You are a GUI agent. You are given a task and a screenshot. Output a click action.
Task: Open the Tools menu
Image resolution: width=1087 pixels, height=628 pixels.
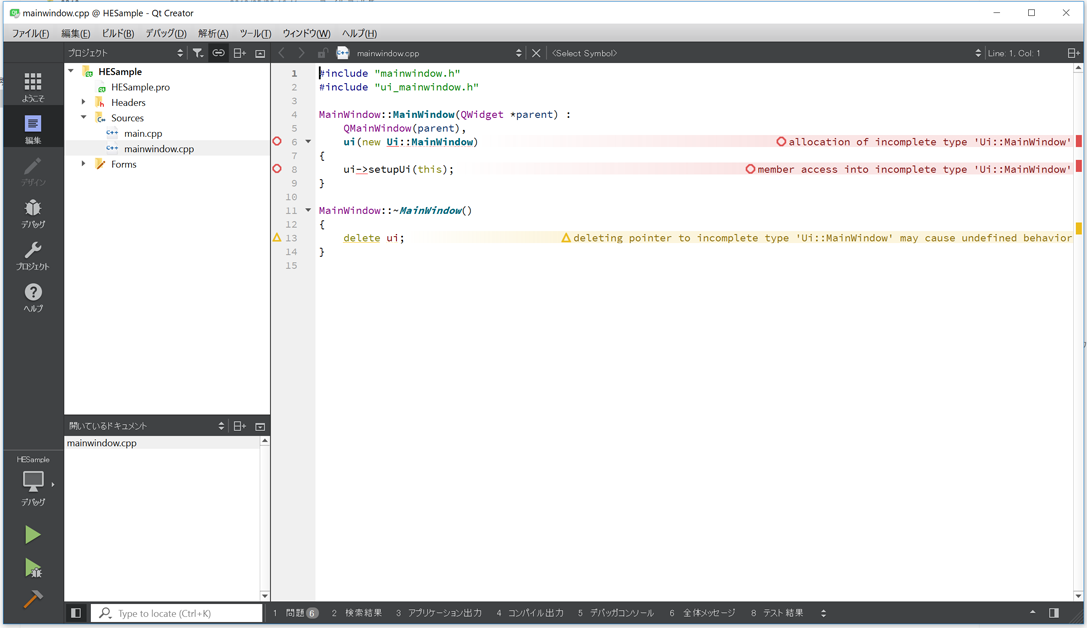[255, 33]
